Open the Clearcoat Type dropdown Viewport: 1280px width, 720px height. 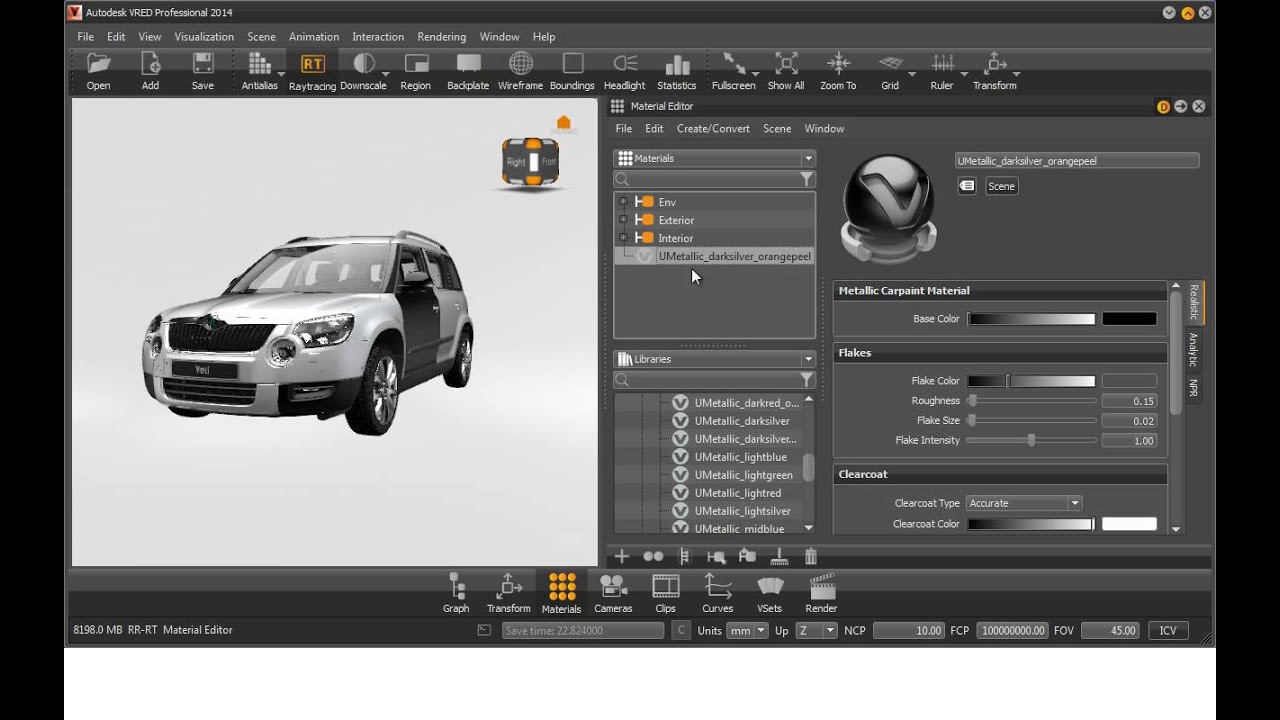[1024, 503]
